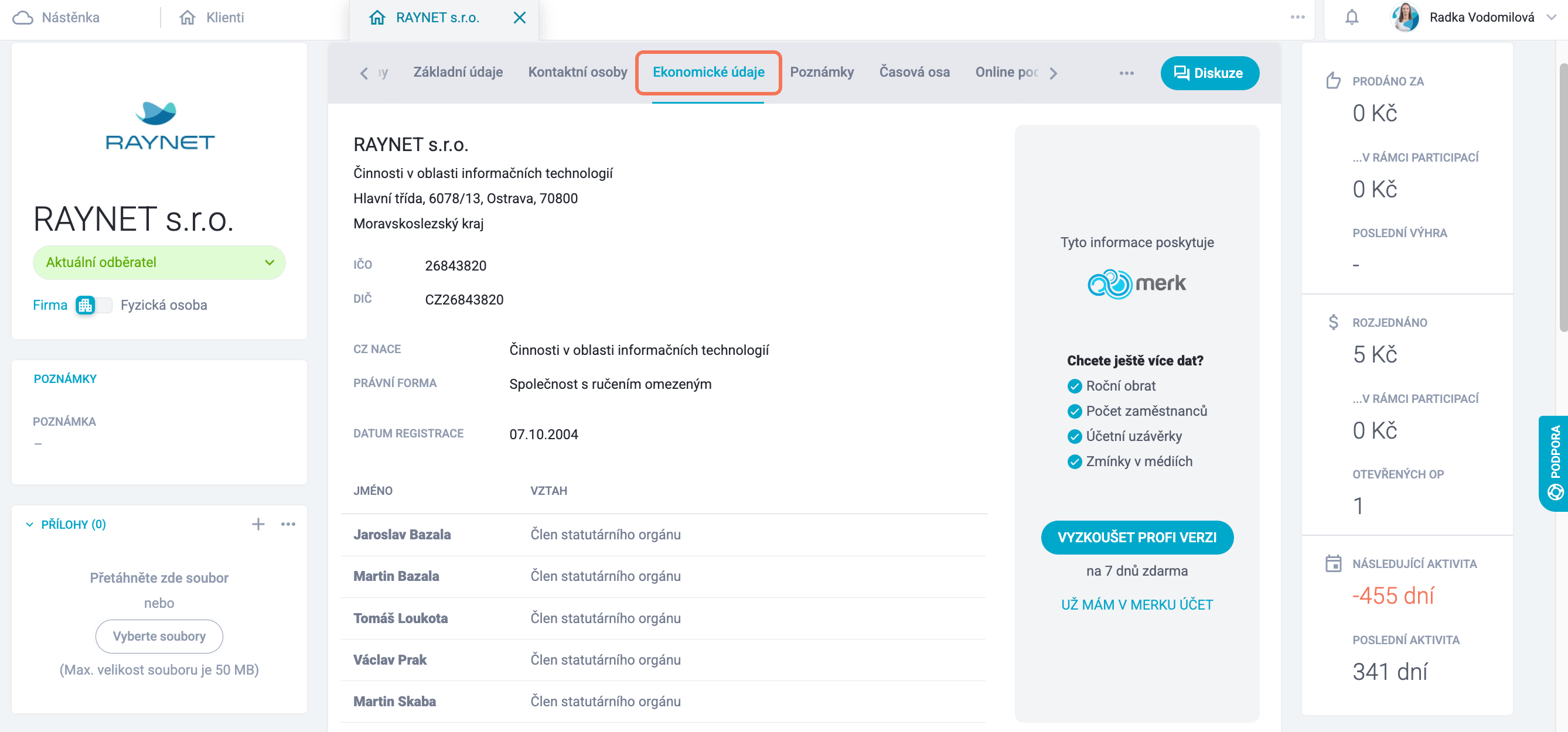Switch to the Kontaktní osoby tab

click(577, 73)
